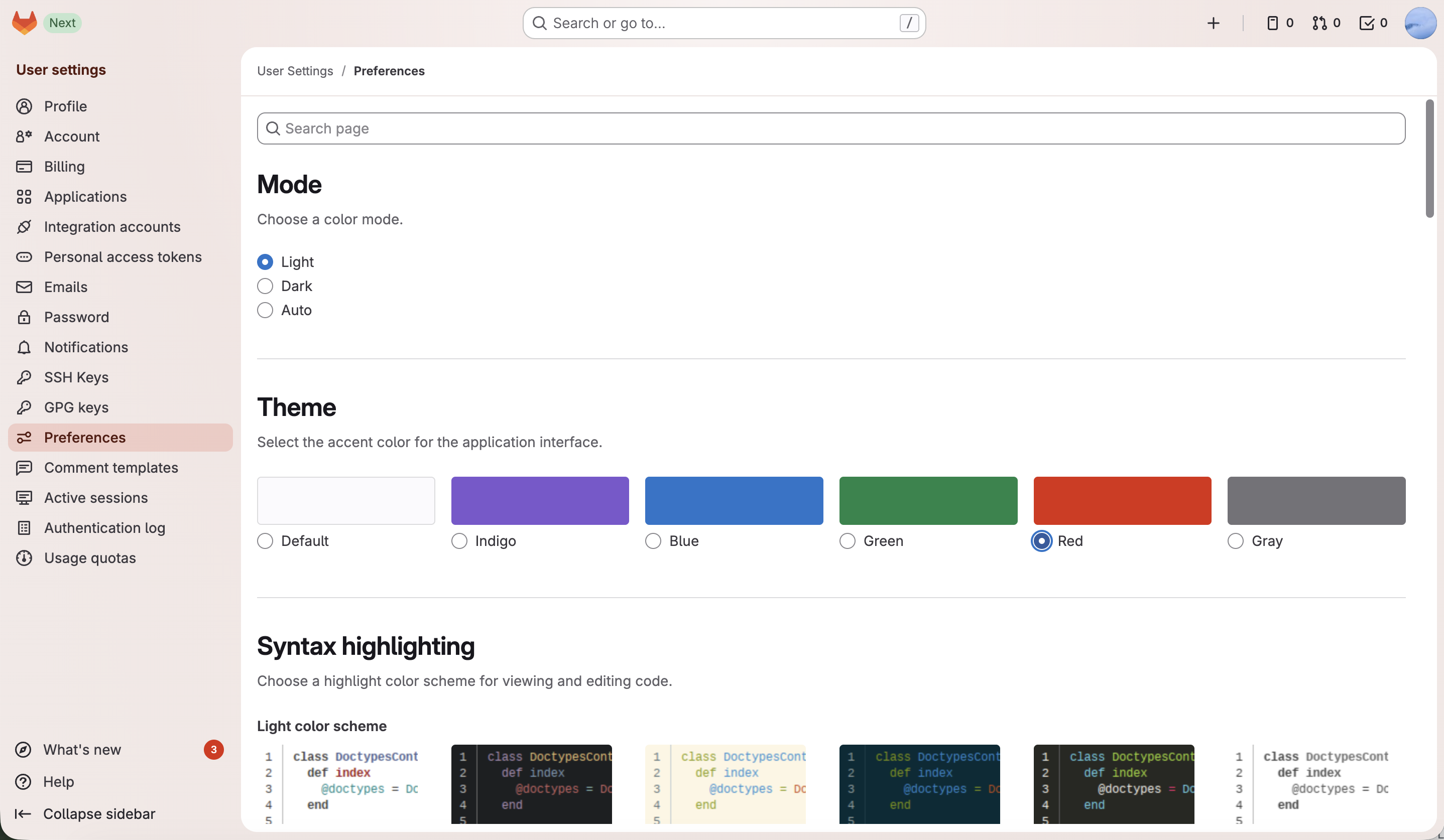Click the GitLab fox logo
This screenshot has height=840, width=1444.
pyautogui.click(x=24, y=23)
